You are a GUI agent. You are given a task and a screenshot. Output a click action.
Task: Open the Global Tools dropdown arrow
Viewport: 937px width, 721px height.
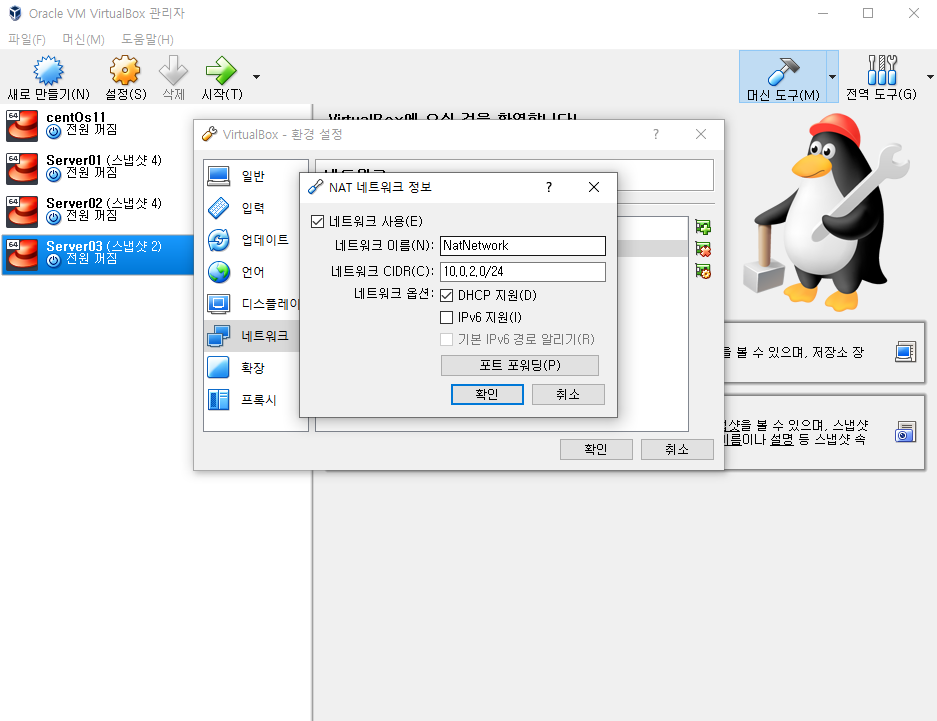click(930, 76)
